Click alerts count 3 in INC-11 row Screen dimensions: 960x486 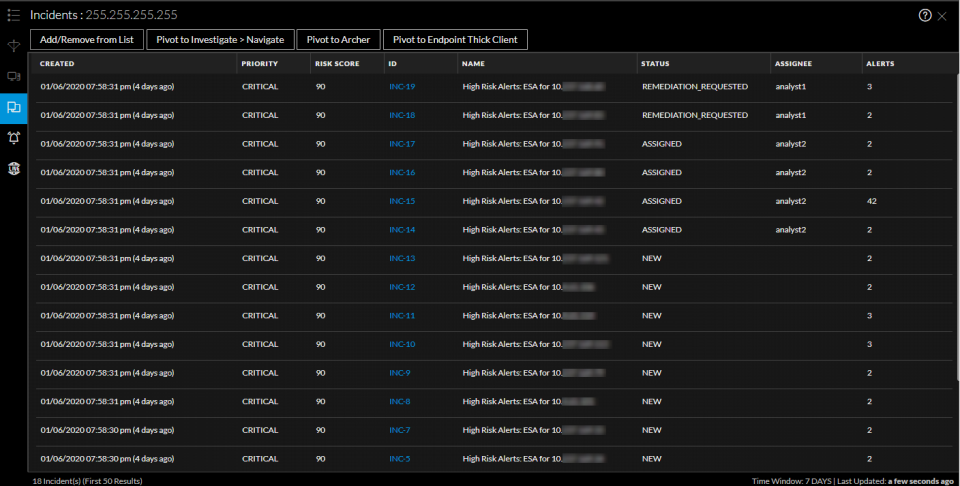869,315
